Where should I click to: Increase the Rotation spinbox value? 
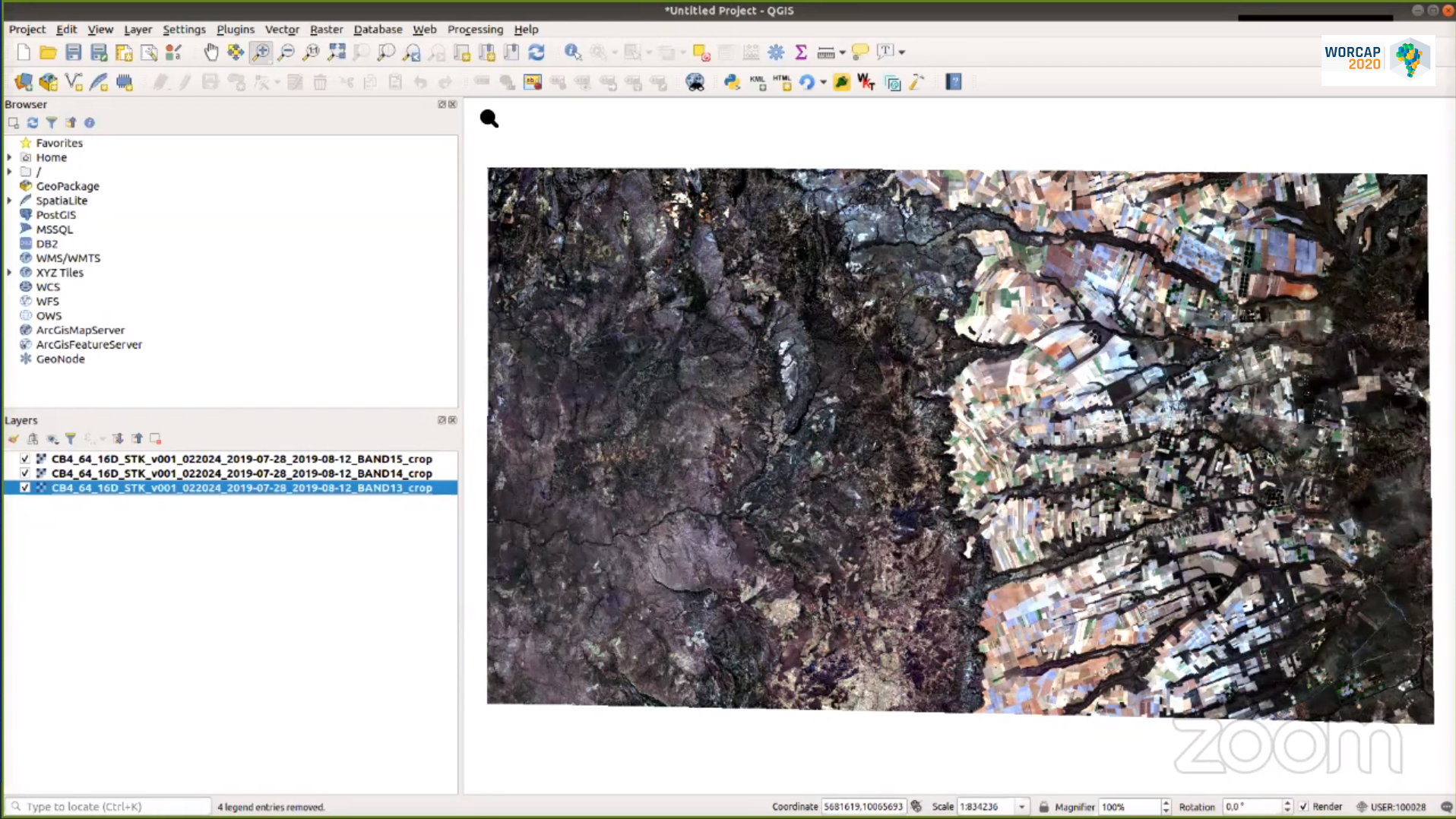[1287, 803]
